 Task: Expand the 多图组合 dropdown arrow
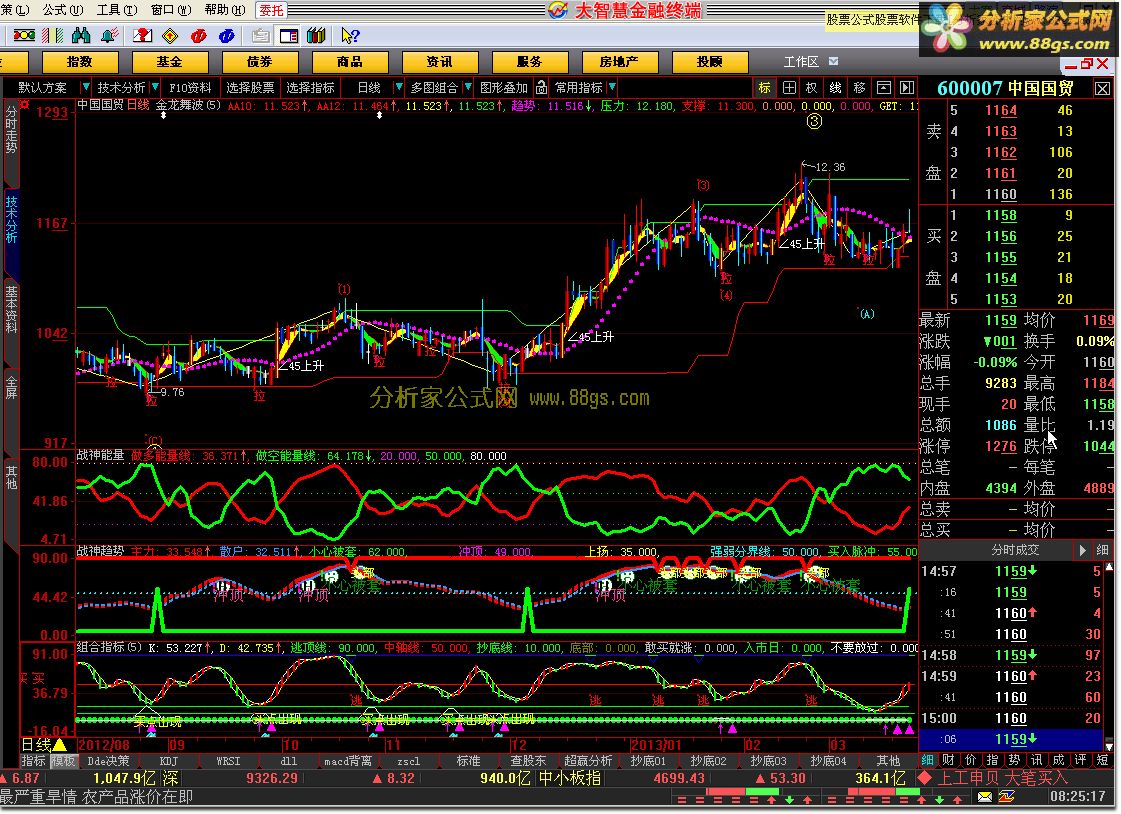click(468, 87)
